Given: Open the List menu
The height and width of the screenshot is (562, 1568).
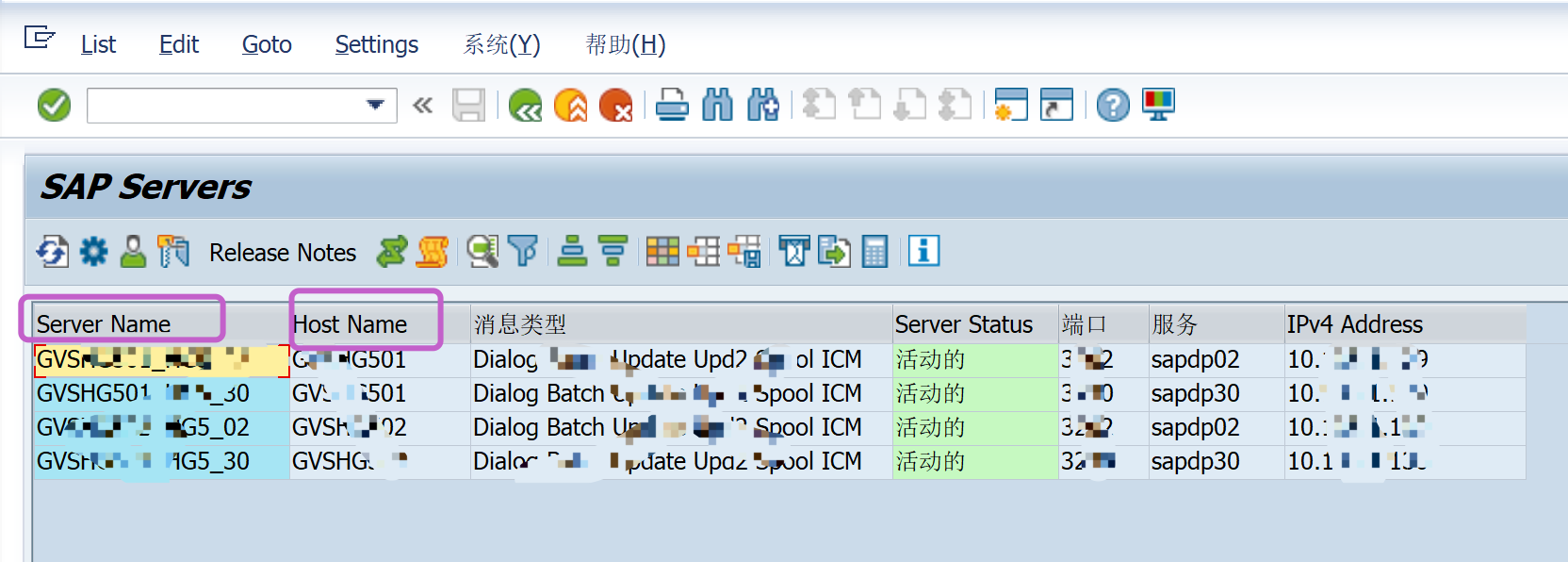Looking at the screenshot, I should tap(98, 44).
